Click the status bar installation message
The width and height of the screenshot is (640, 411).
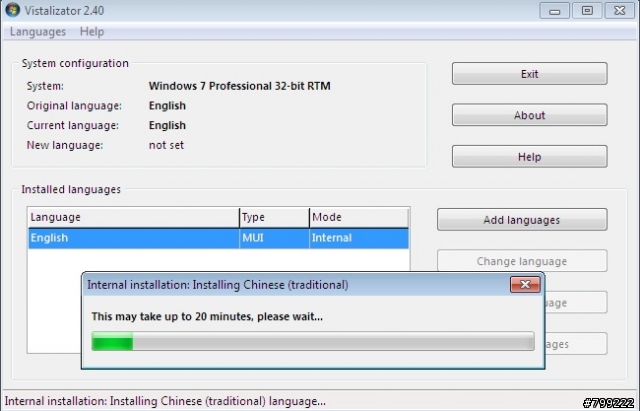pyautogui.click(x=165, y=401)
